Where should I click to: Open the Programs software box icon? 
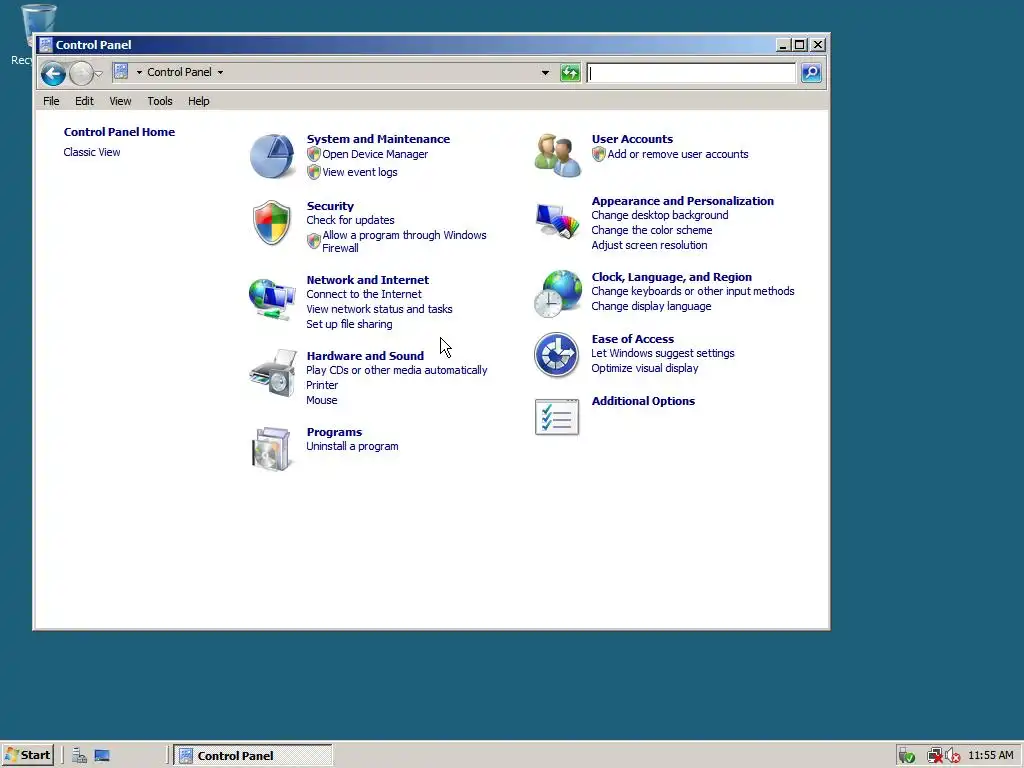pyautogui.click(x=272, y=449)
